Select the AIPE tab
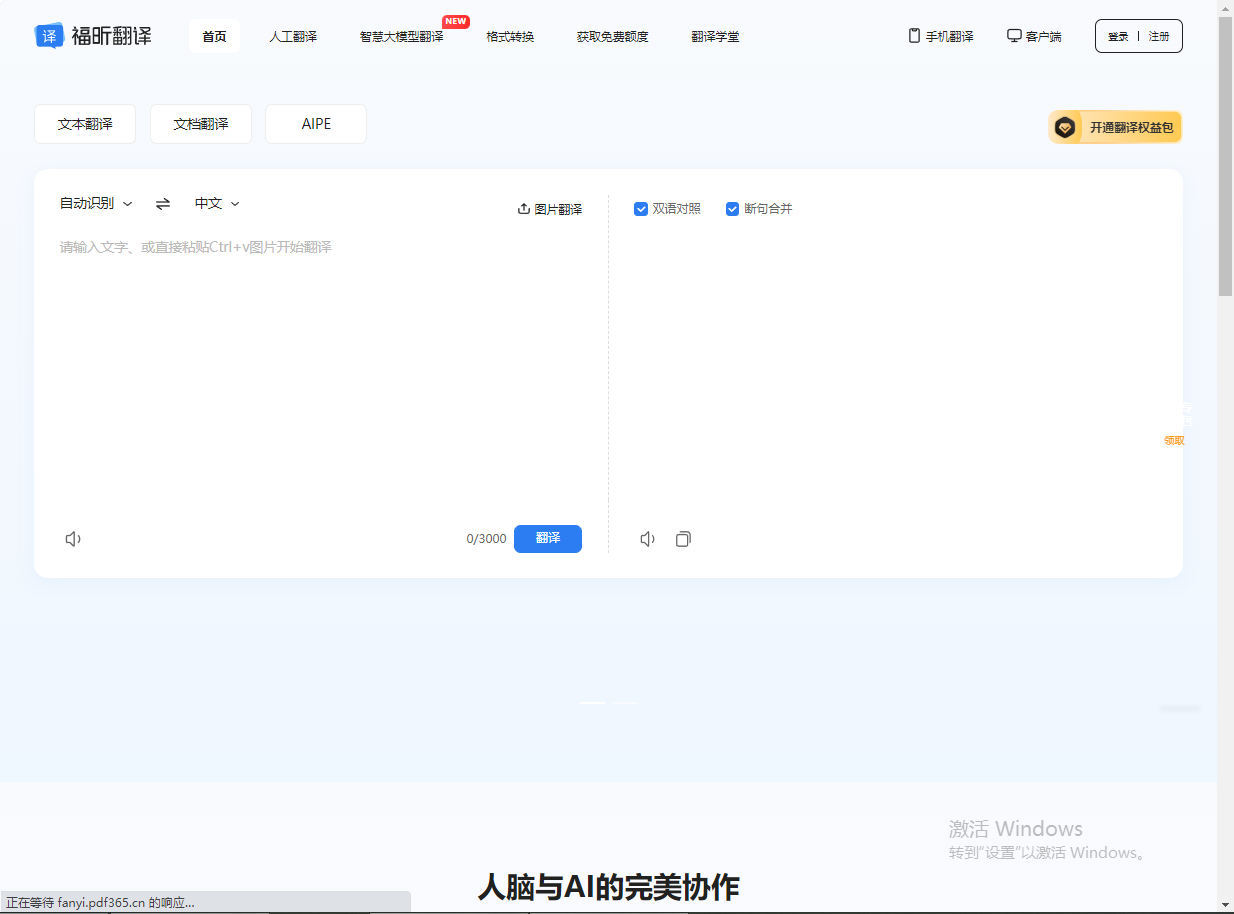 pos(316,124)
